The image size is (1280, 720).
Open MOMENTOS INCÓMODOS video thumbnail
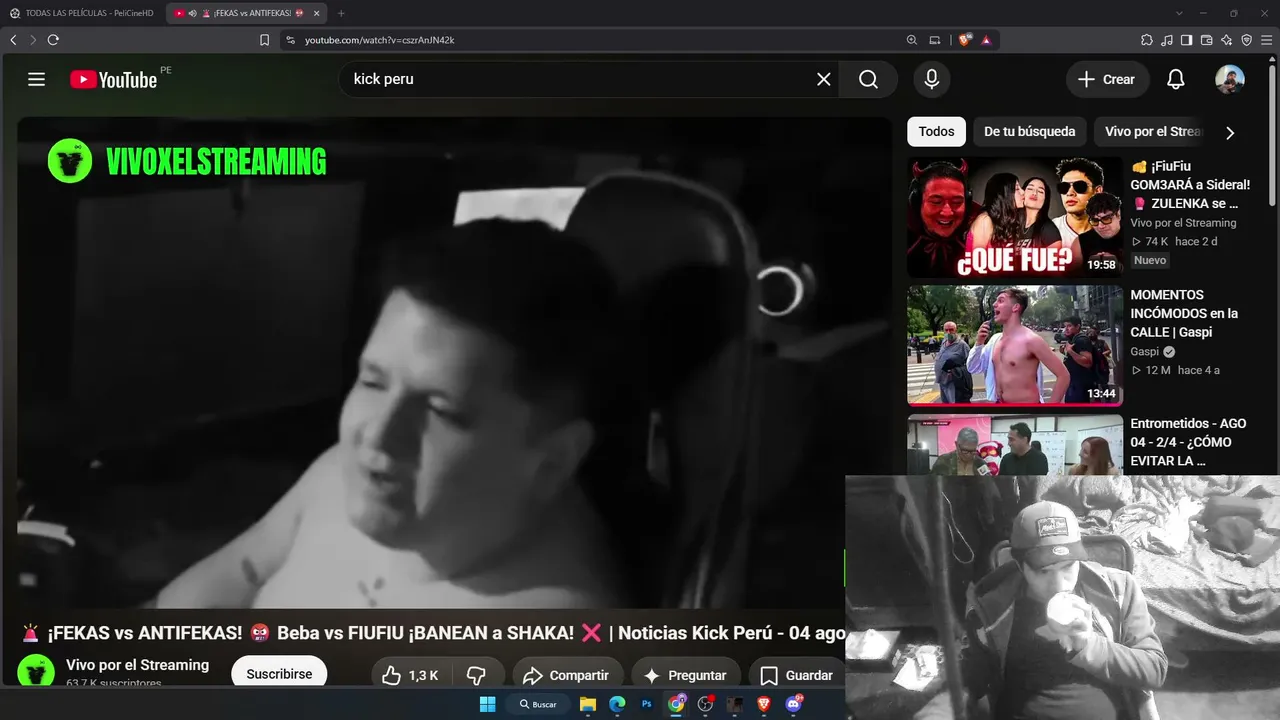click(x=1015, y=346)
